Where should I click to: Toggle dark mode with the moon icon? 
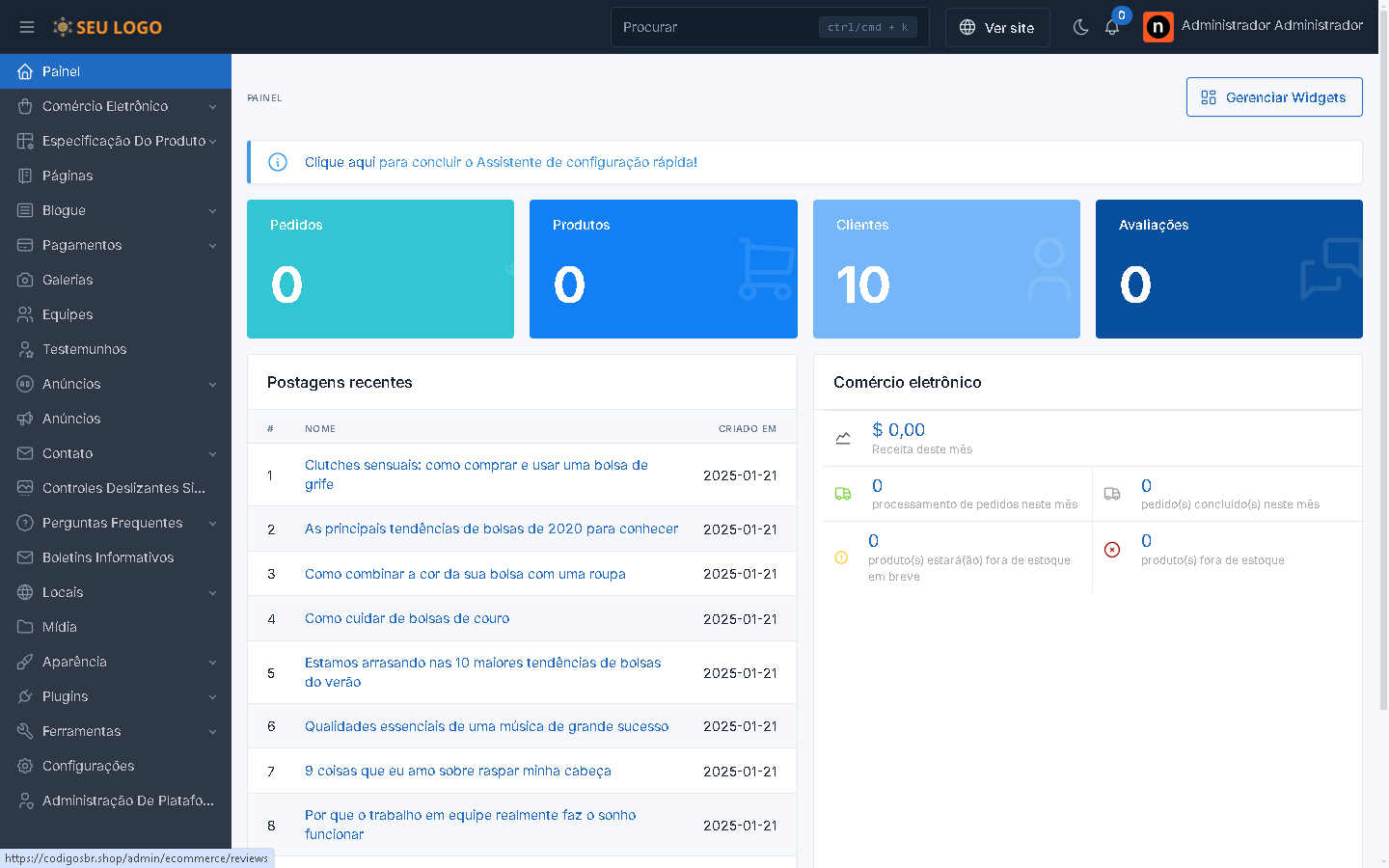[x=1080, y=27]
